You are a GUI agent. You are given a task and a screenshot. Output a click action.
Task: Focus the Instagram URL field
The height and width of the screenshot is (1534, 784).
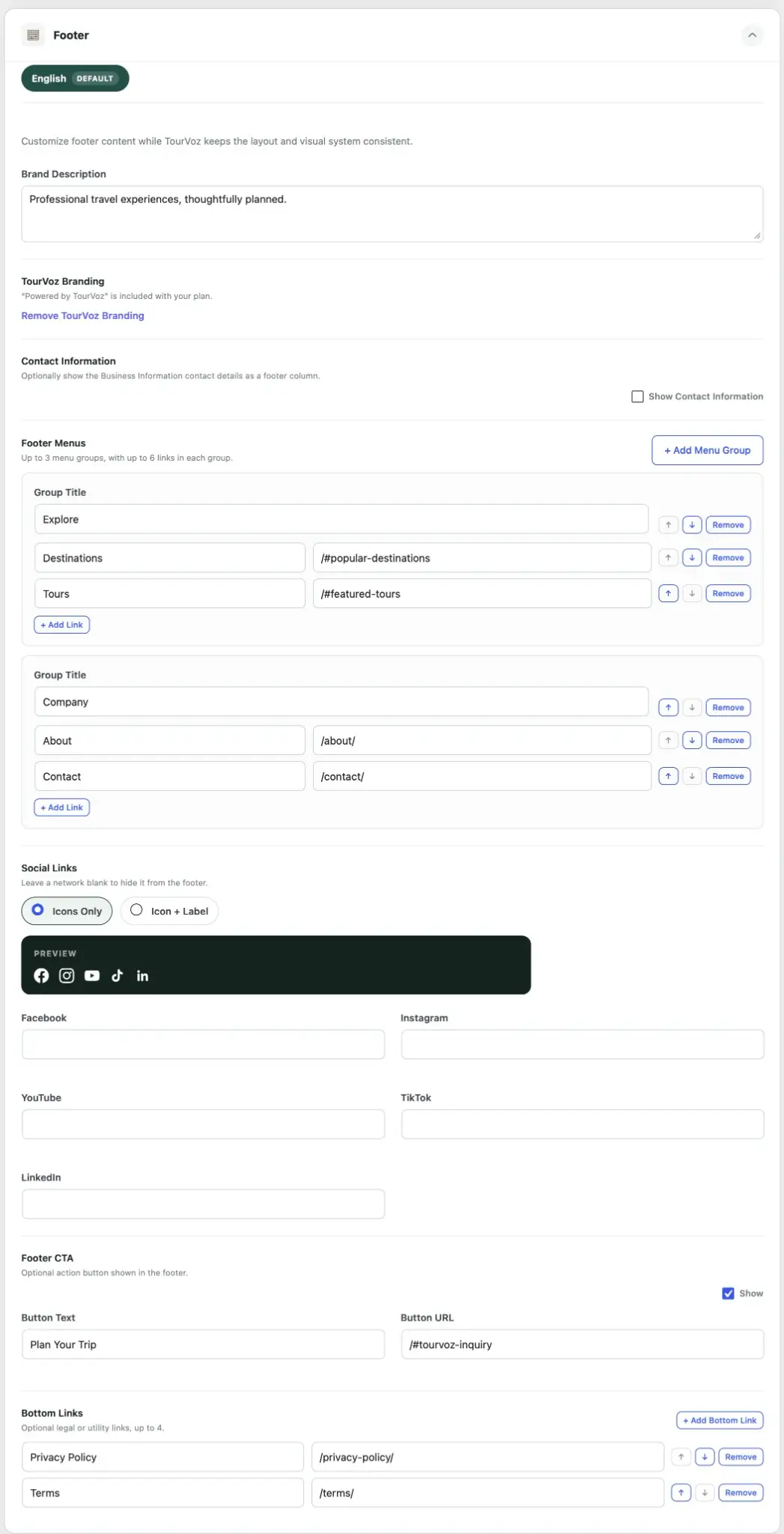[583, 1044]
